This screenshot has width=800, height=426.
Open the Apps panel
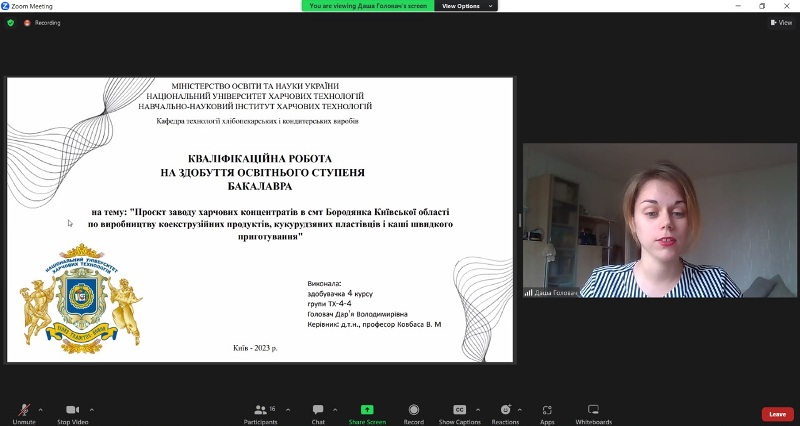(x=547, y=414)
